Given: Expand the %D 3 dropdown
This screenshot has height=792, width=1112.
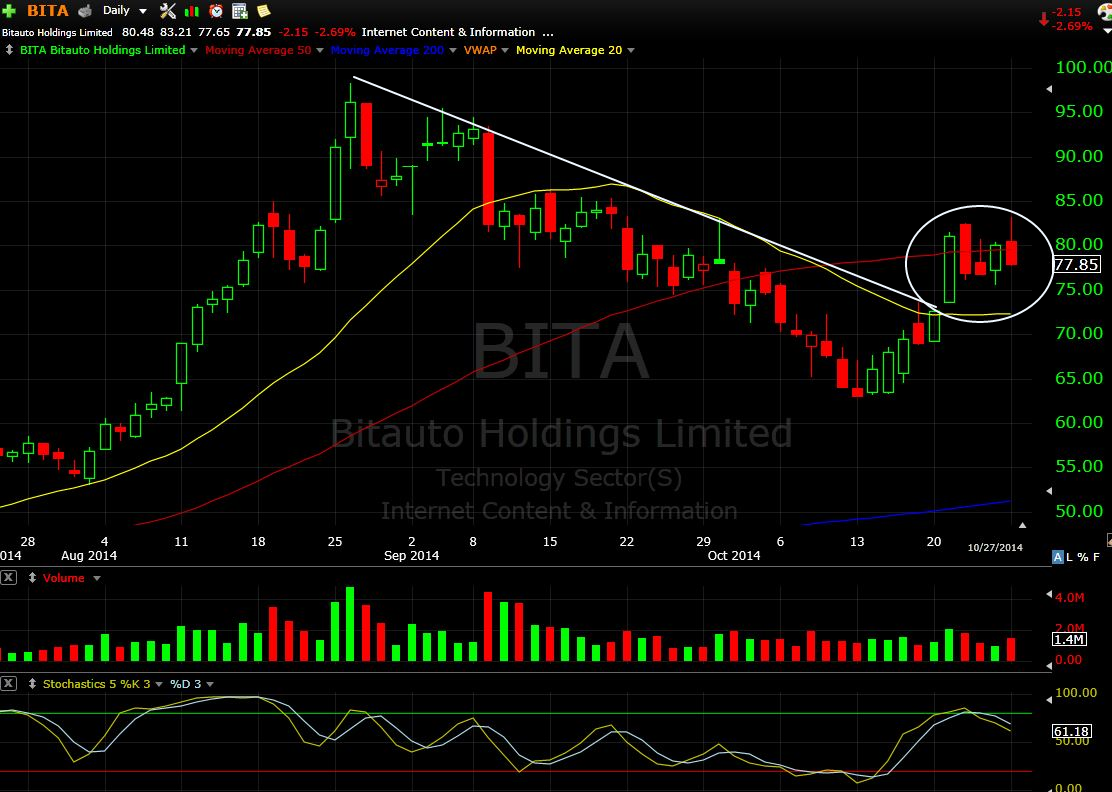Looking at the screenshot, I should tap(210, 684).
